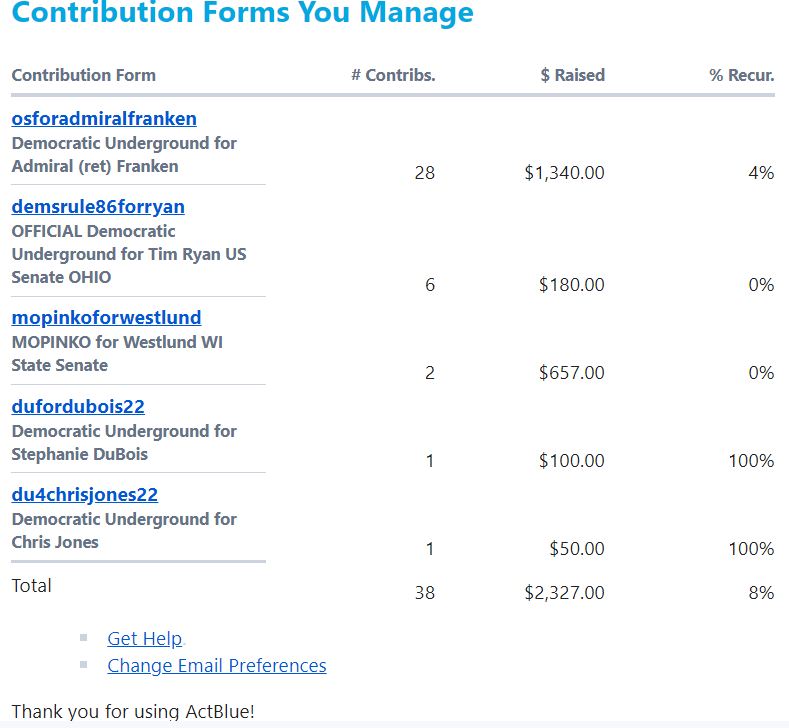Open Change Email Preferences
This screenshot has width=789, height=728.
click(x=217, y=666)
